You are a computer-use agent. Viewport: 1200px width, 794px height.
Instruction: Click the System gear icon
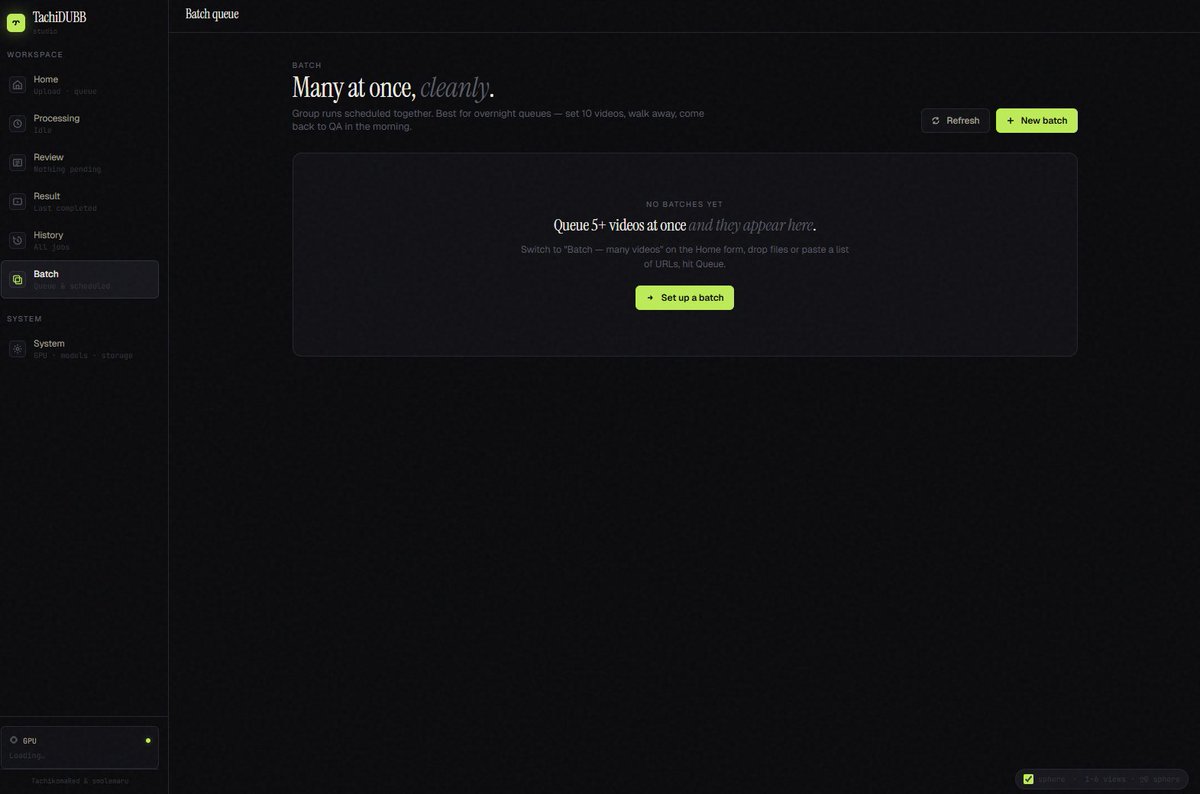(17, 349)
